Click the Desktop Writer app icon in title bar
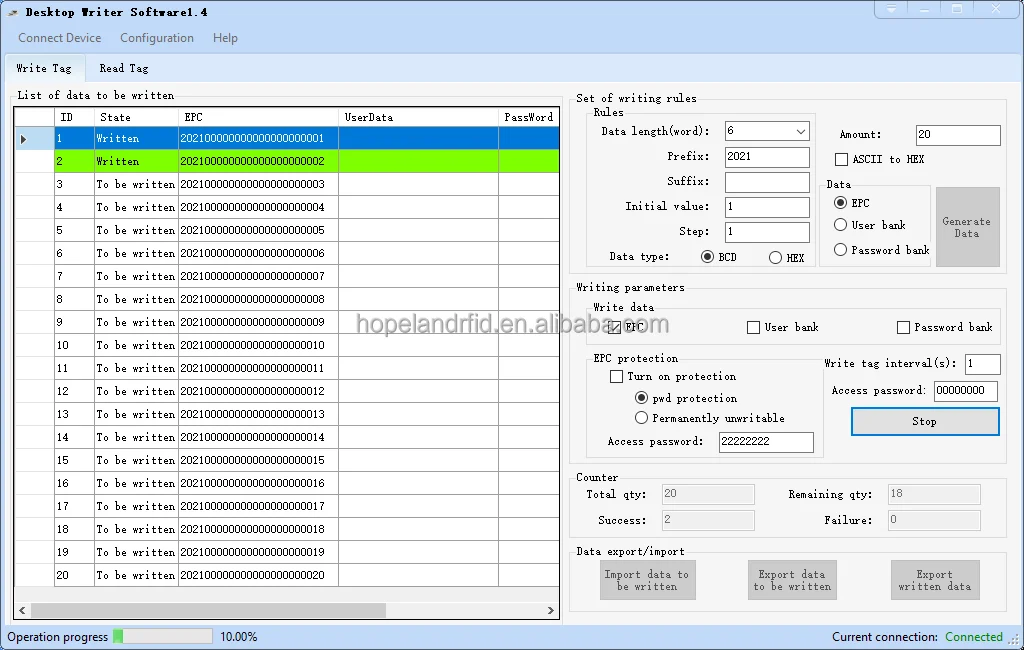The width and height of the screenshot is (1024, 650). (x=12, y=12)
